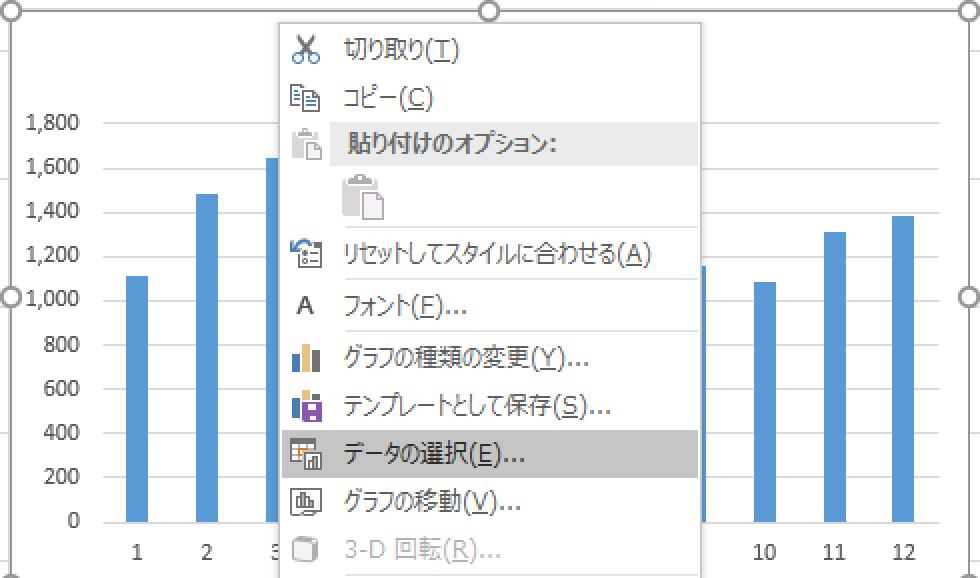Click horizontal axis label 12
The width and height of the screenshot is (980, 578).
903,552
